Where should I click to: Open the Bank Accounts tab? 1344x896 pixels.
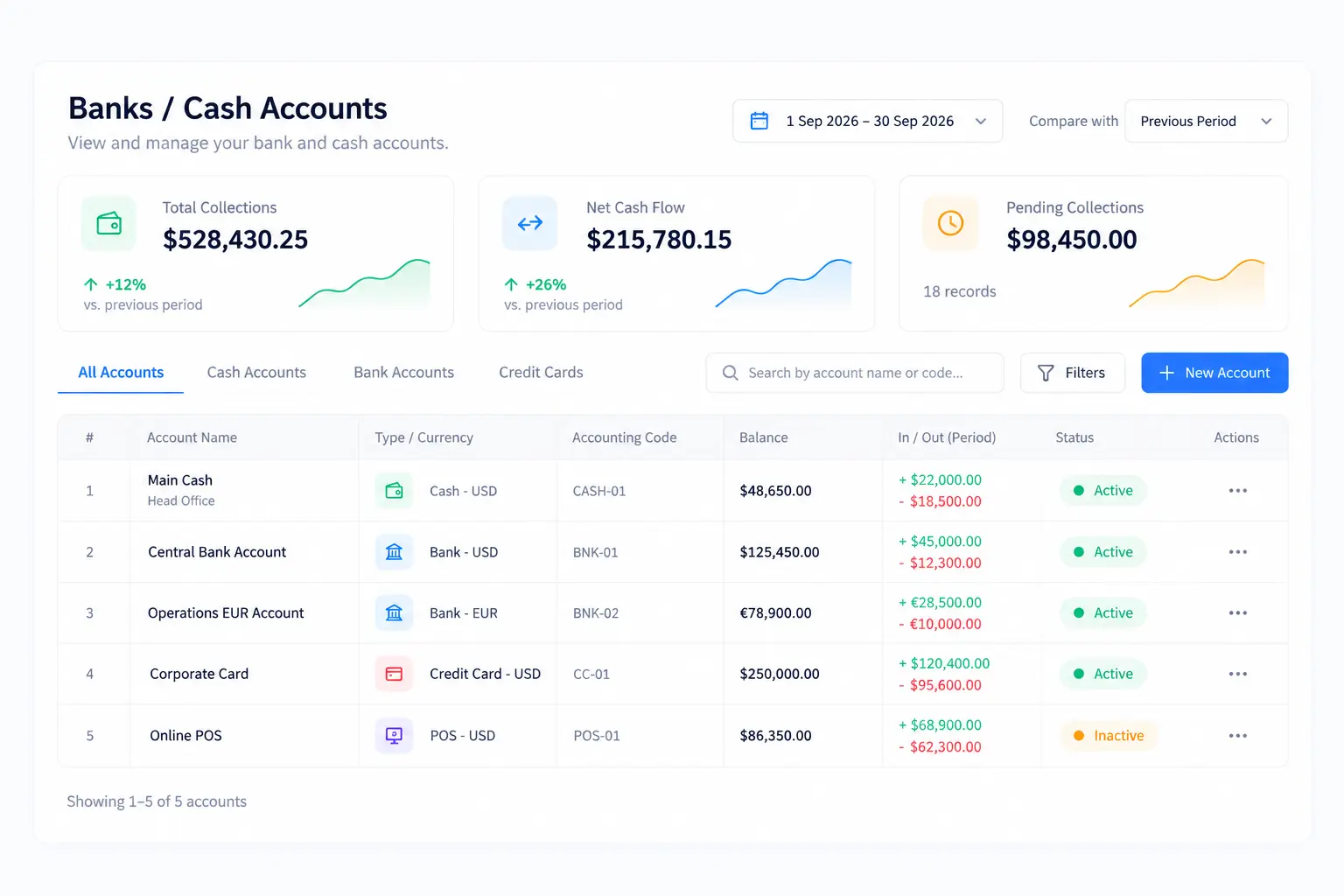(x=403, y=373)
